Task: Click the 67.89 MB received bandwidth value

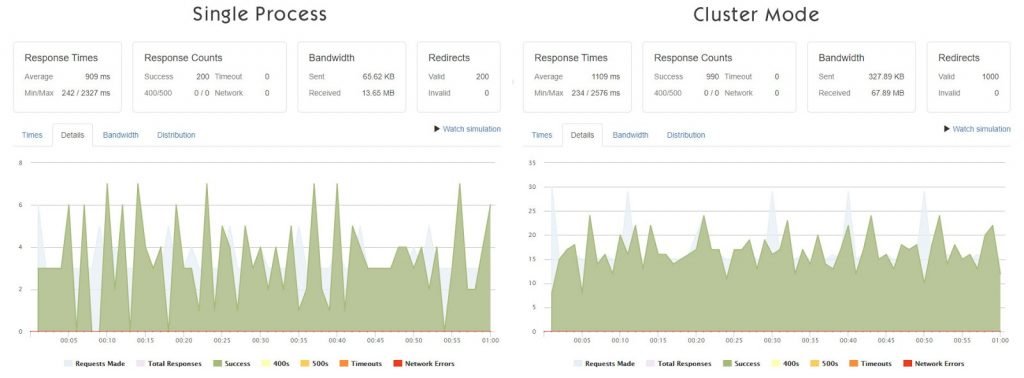Action: pyautogui.click(x=889, y=93)
